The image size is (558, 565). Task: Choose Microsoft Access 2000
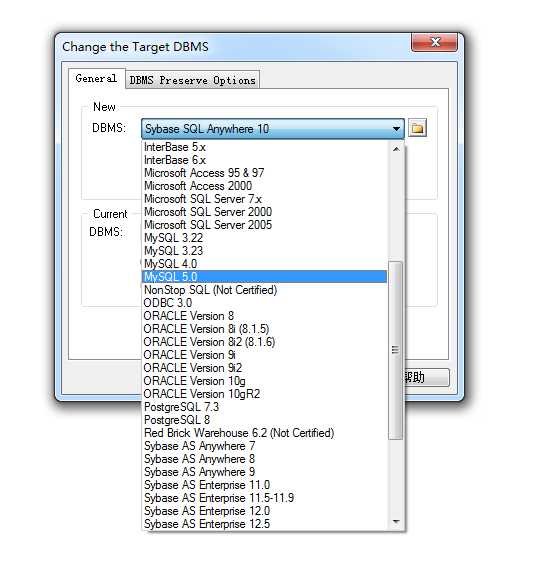click(265, 186)
